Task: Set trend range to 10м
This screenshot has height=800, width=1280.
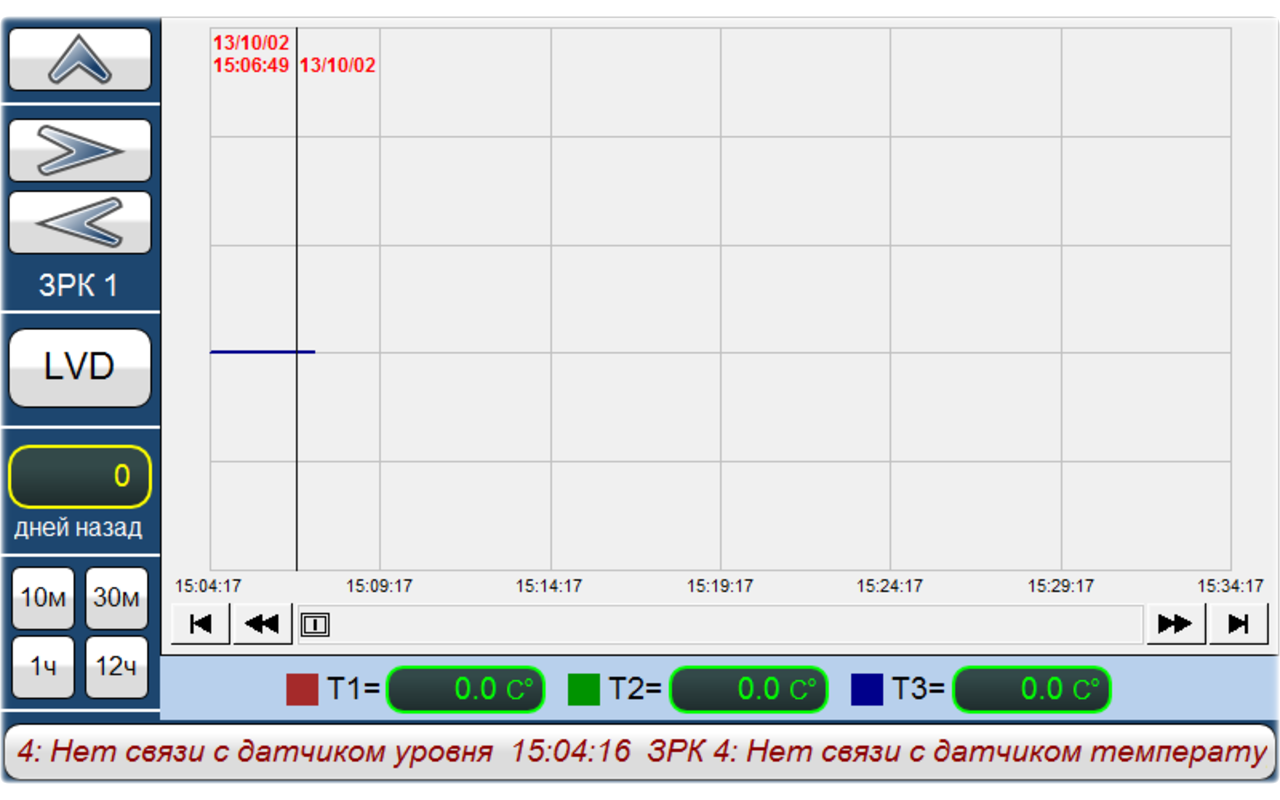Action: (x=43, y=598)
